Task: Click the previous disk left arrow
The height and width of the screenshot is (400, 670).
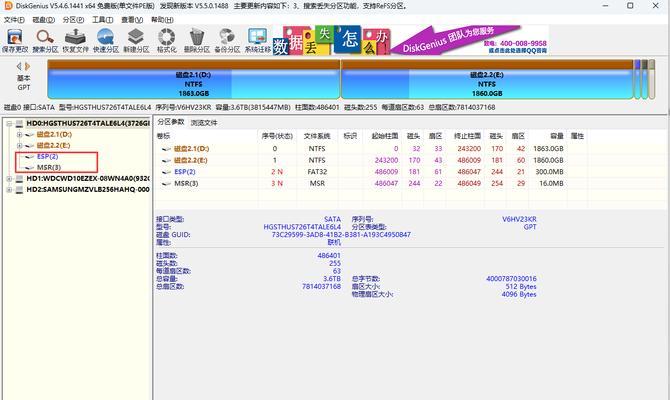Action: coord(19,66)
